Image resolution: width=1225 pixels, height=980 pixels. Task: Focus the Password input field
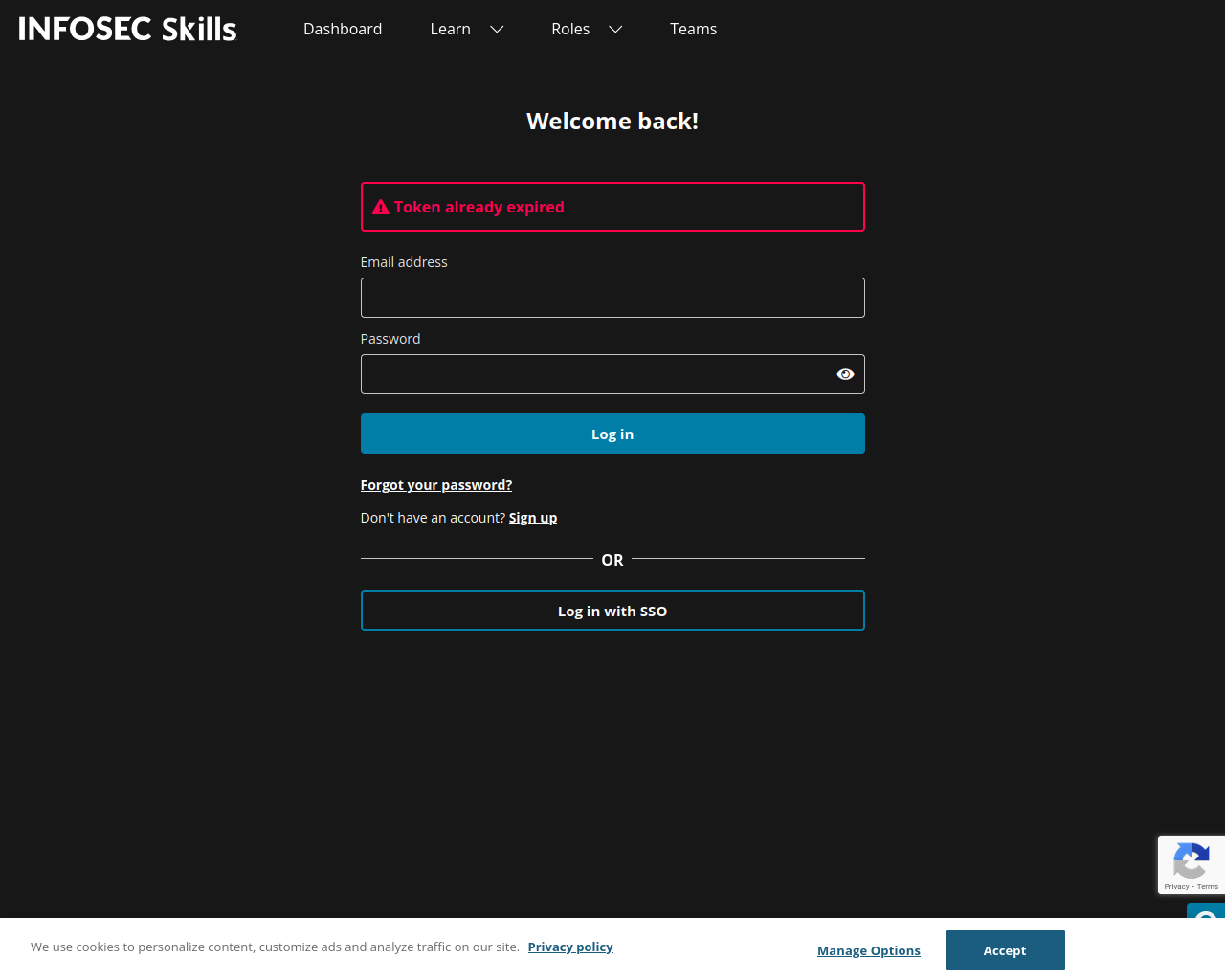click(x=612, y=374)
